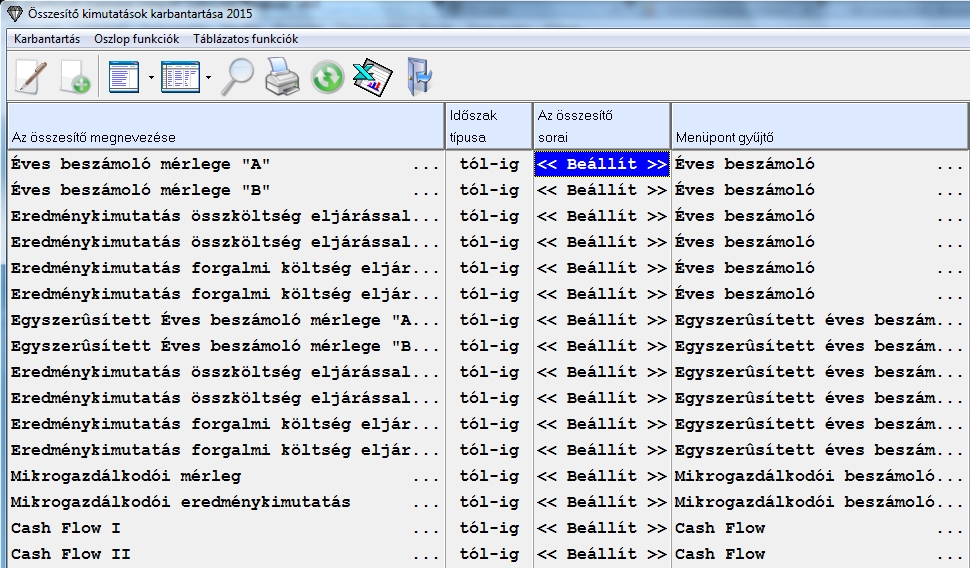This screenshot has width=970, height=568.
Task: Expand ellipsis next to Cash Flow I name
Action: 426,528
